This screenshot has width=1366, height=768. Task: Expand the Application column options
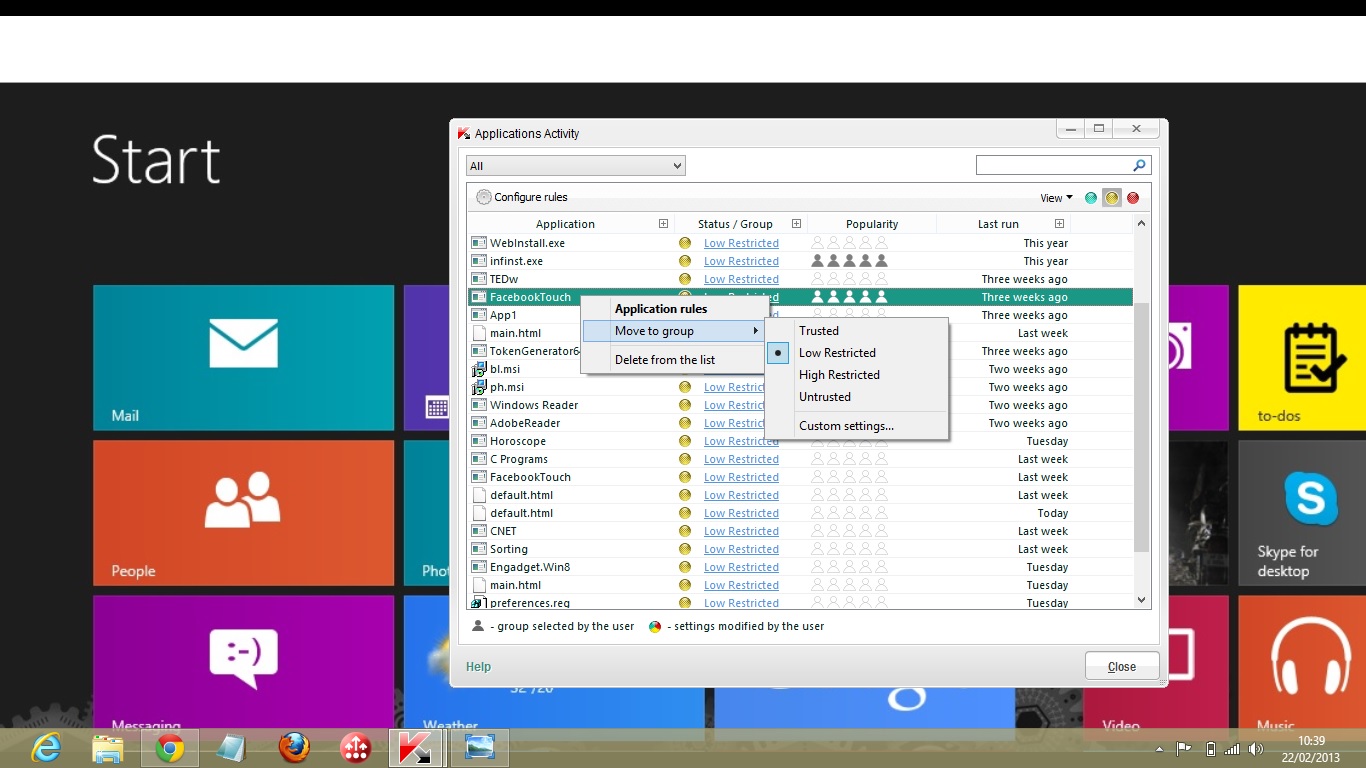click(x=663, y=223)
